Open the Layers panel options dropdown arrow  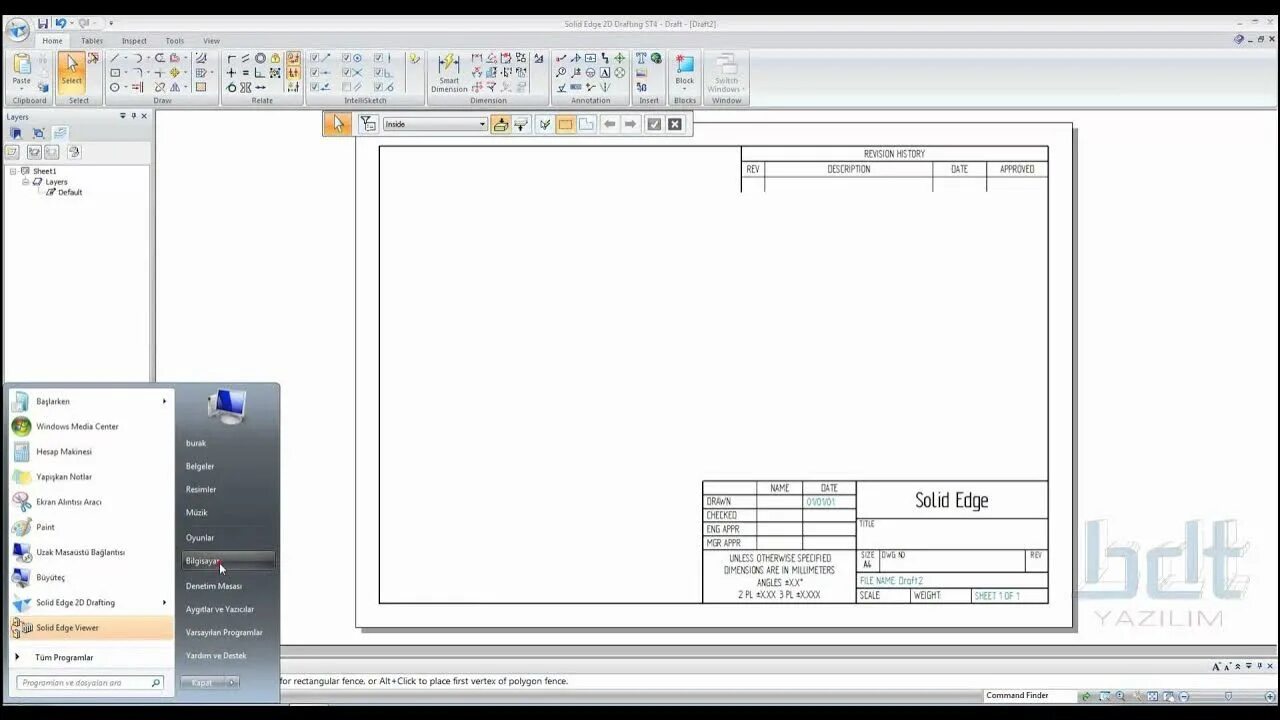[123, 116]
